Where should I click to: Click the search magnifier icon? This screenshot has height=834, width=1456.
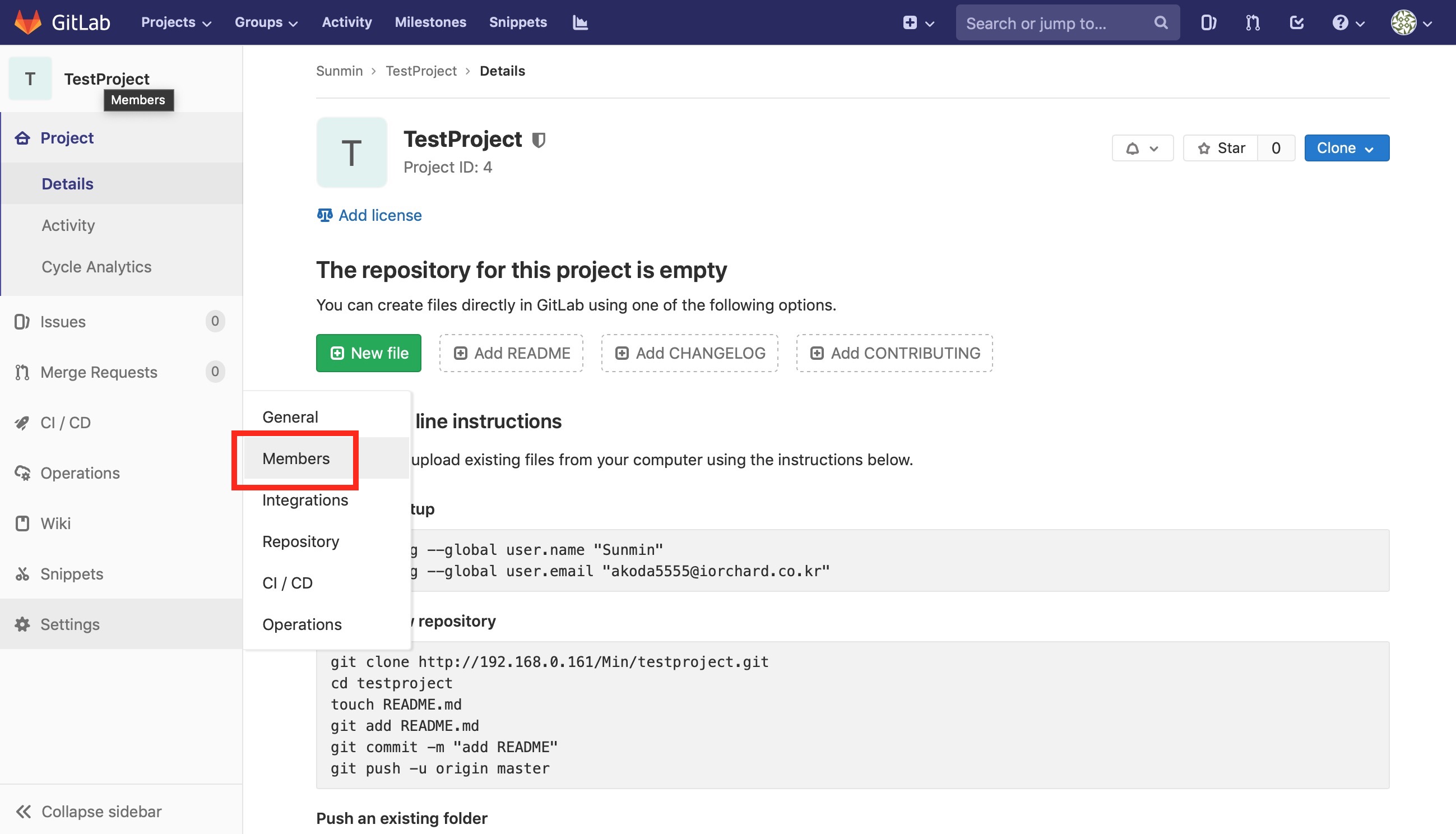[x=1161, y=22]
